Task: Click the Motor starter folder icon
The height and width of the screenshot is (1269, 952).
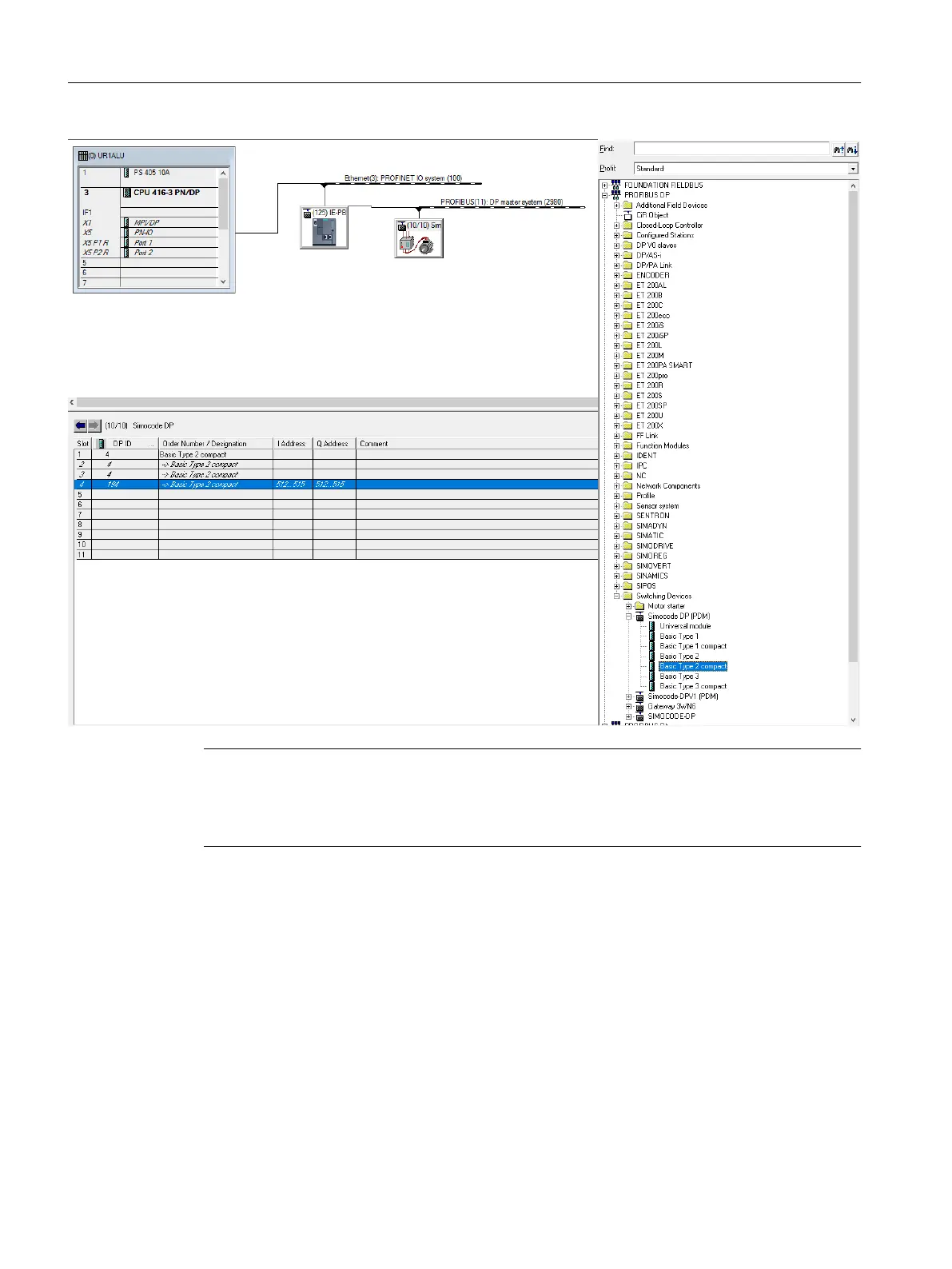Action: pyautogui.click(x=639, y=606)
